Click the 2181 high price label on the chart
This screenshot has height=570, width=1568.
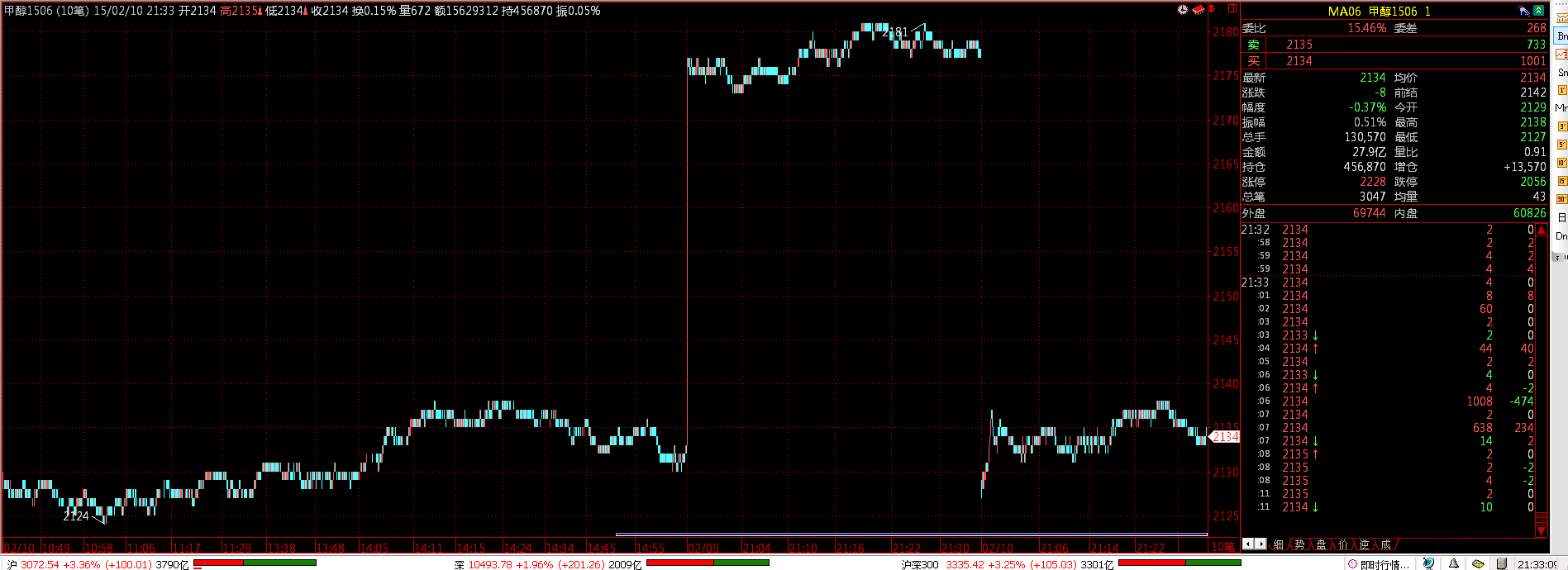[x=894, y=32]
